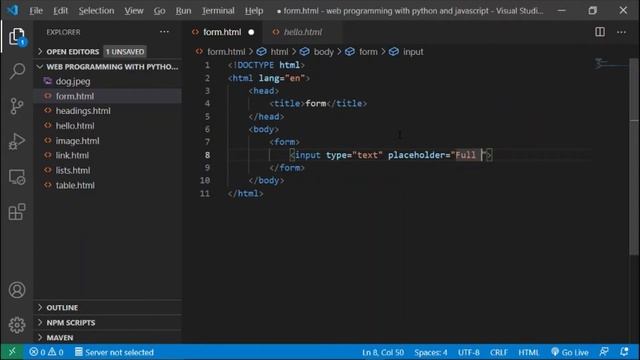Open the Run and Debug view icon
The image size is (640, 360).
pos(17,141)
